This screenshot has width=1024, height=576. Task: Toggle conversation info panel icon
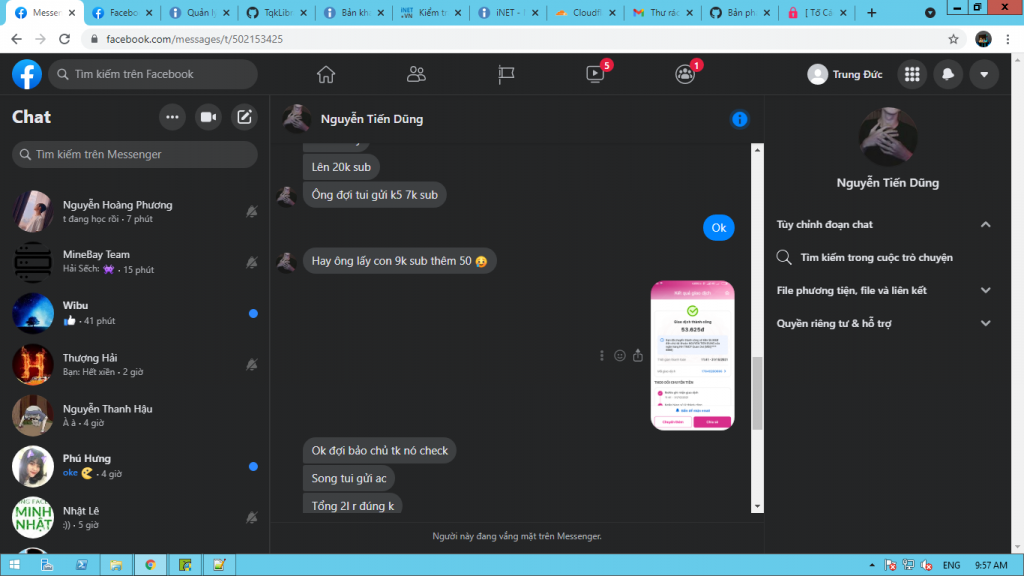pyautogui.click(x=739, y=119)
